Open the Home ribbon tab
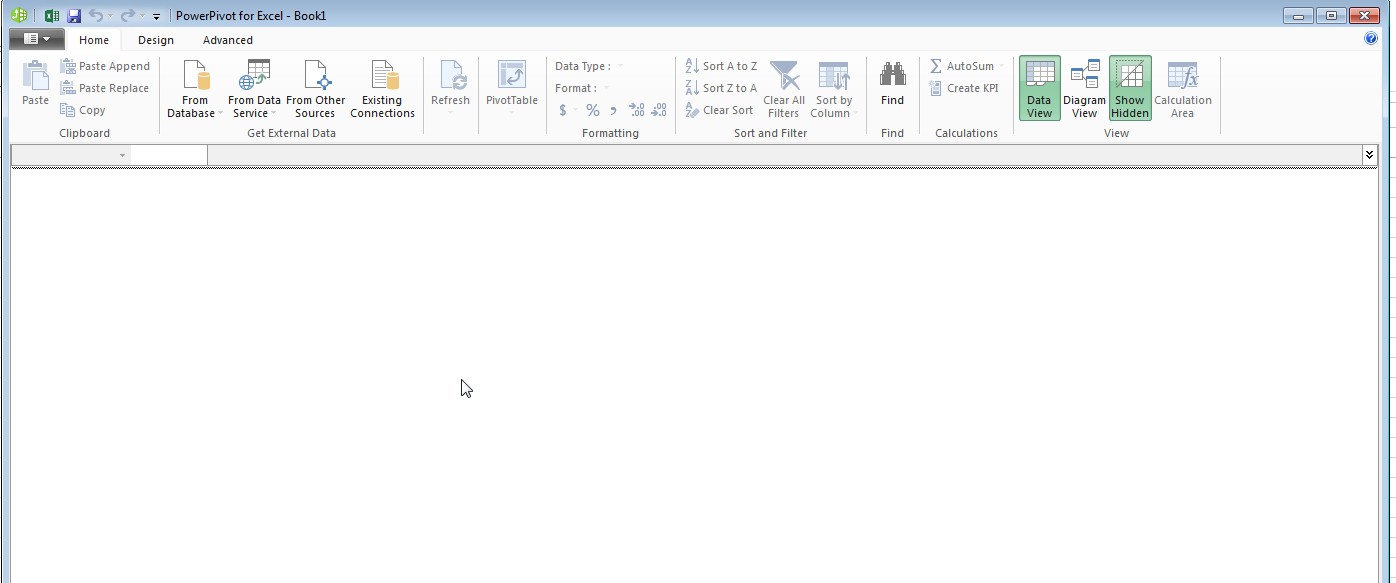The width and height of the screenshot is (1396, 583). pyautogui.click(x=94, y=40)
